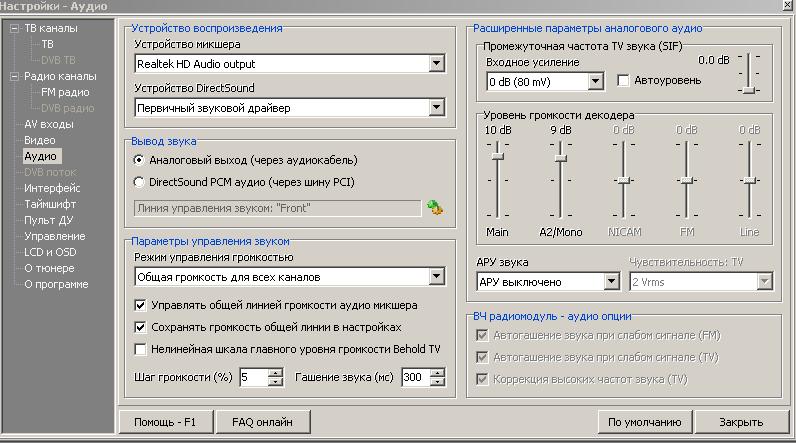Image resolution: width=796 pixels, height=443 pixels.
Task: Select "DirectSound PCM аудио" radio option
Action: (140, 182)
